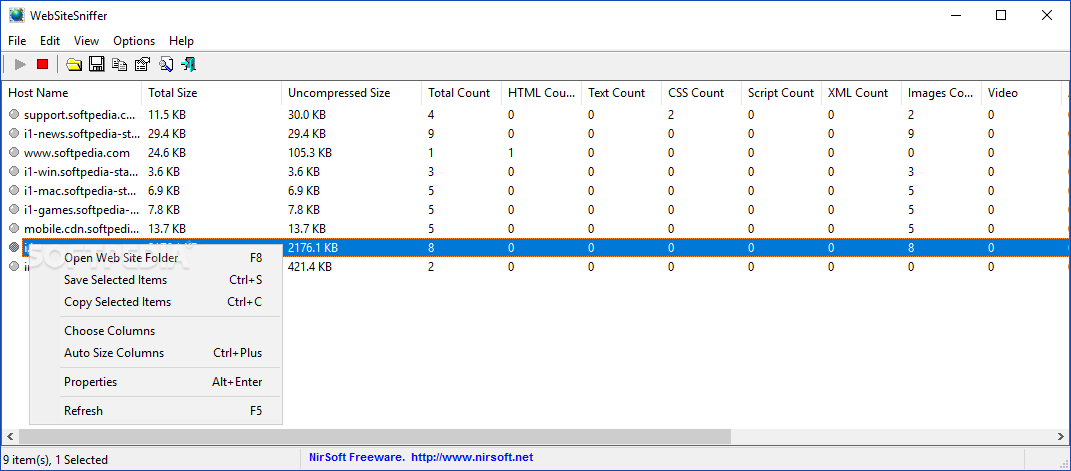Open the Options menu
The height and width of the screenshot is (471, 1071).
click(x=134, y=41)
